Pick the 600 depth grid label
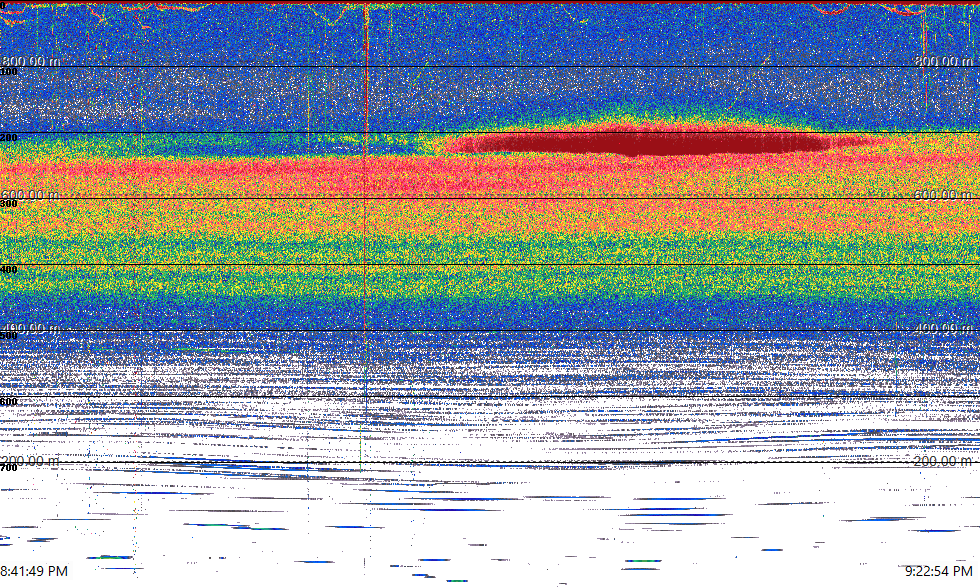The height and width of the screenshot is (588, 980). [x=9, y=402]
